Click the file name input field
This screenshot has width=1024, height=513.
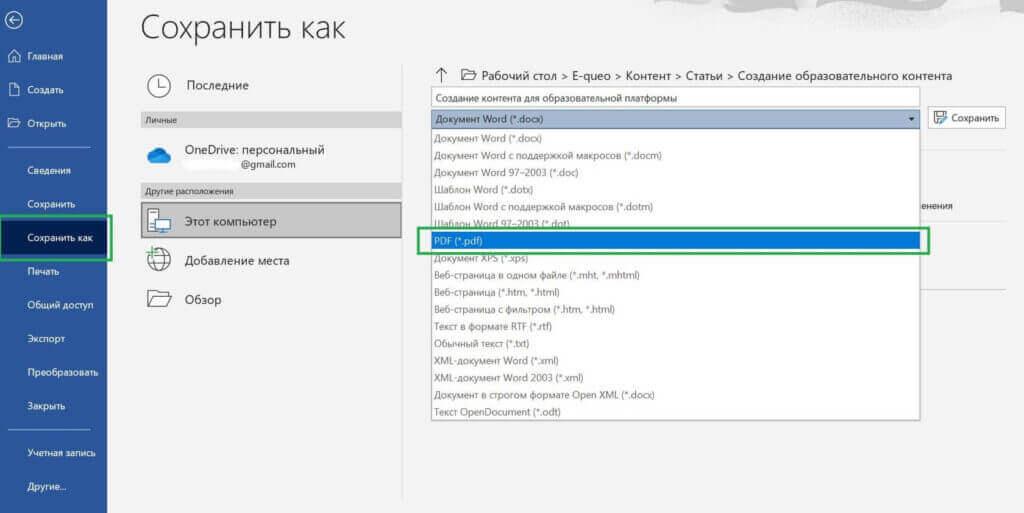[x=674, y=98]
